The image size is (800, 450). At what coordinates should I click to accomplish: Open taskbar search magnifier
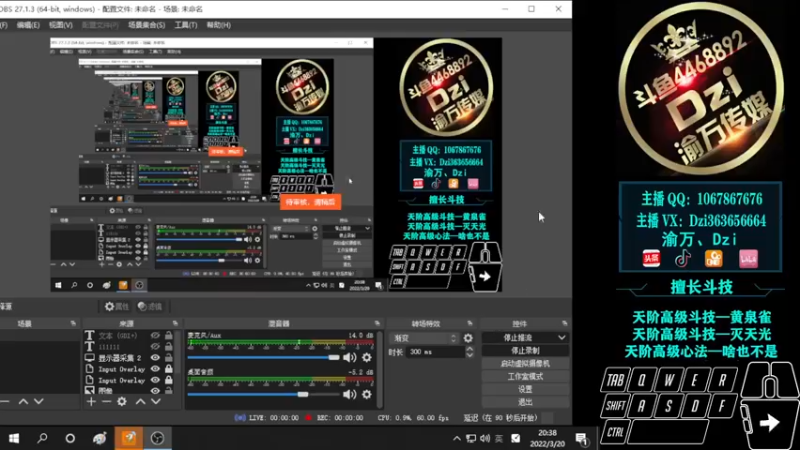coord(42,438)
